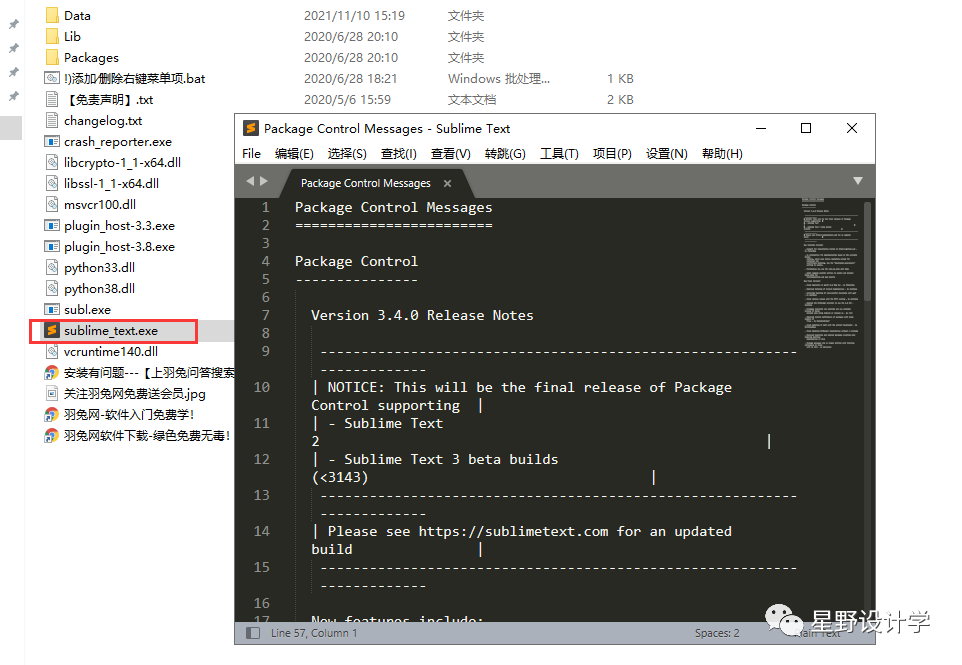The image size is (962, 665).
Task: Open the 工具(T) menu
Action: 560,153
